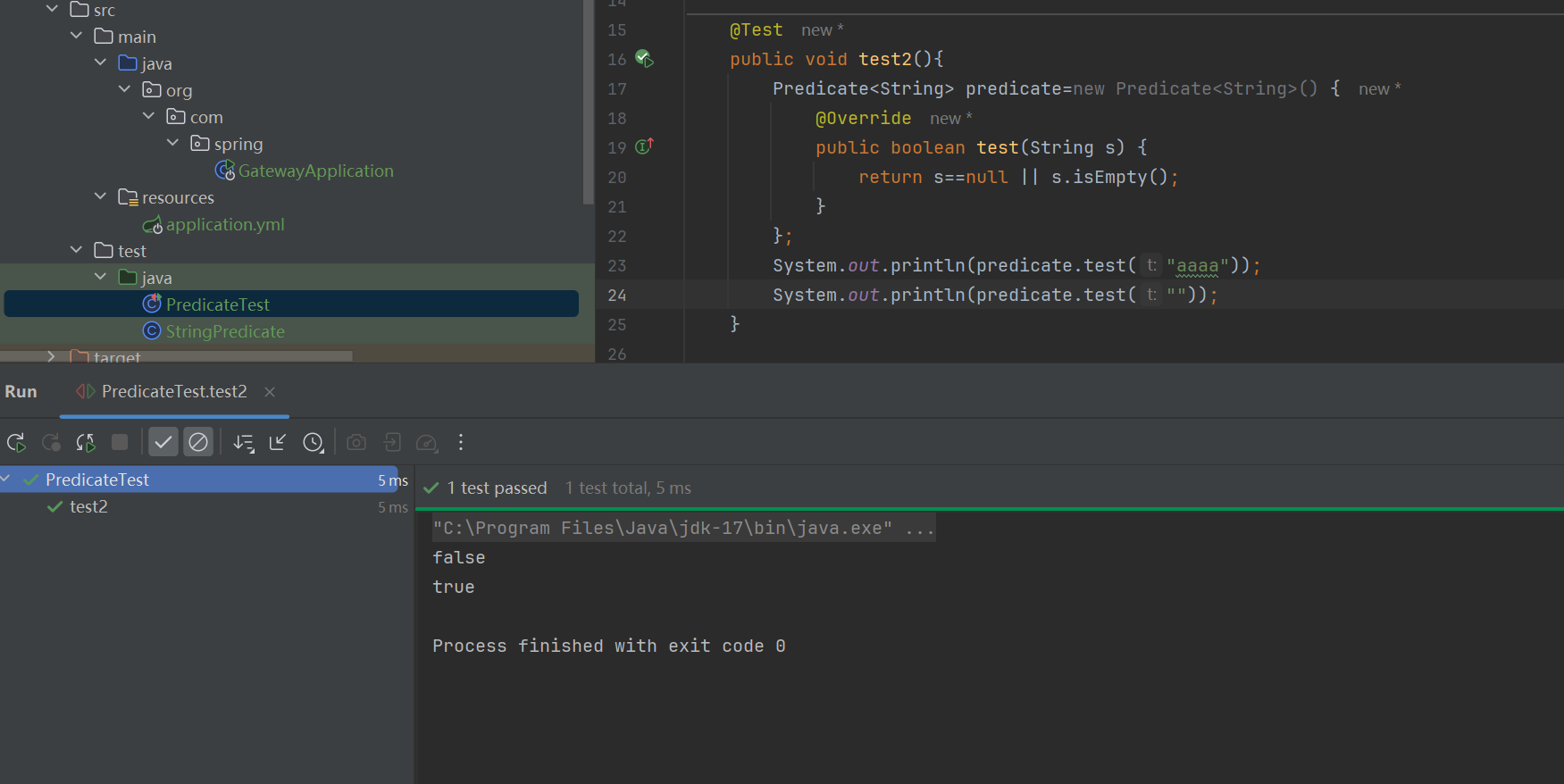Collapse the org package chevron

point(124,89)
